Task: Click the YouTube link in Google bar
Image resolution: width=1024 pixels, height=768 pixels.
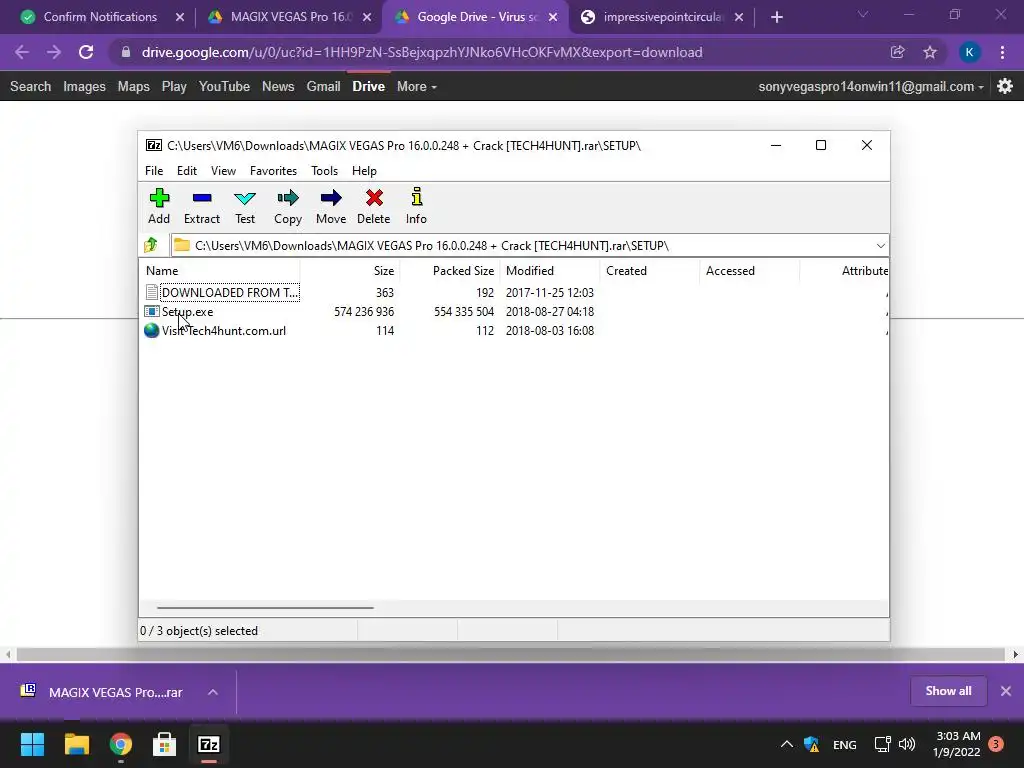Action: point(224,86)
